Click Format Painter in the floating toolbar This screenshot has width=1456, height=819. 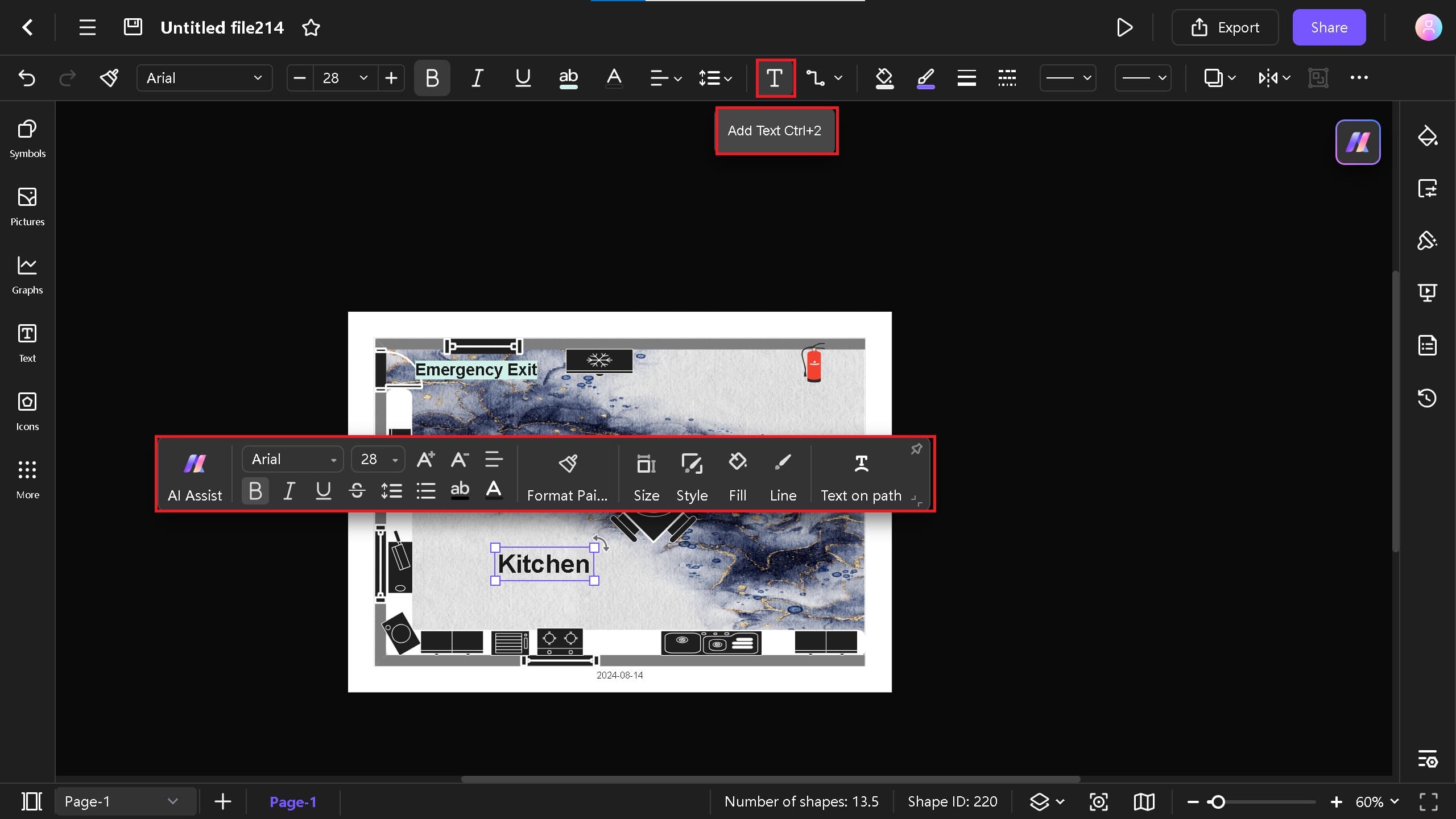tap(567, 477)
